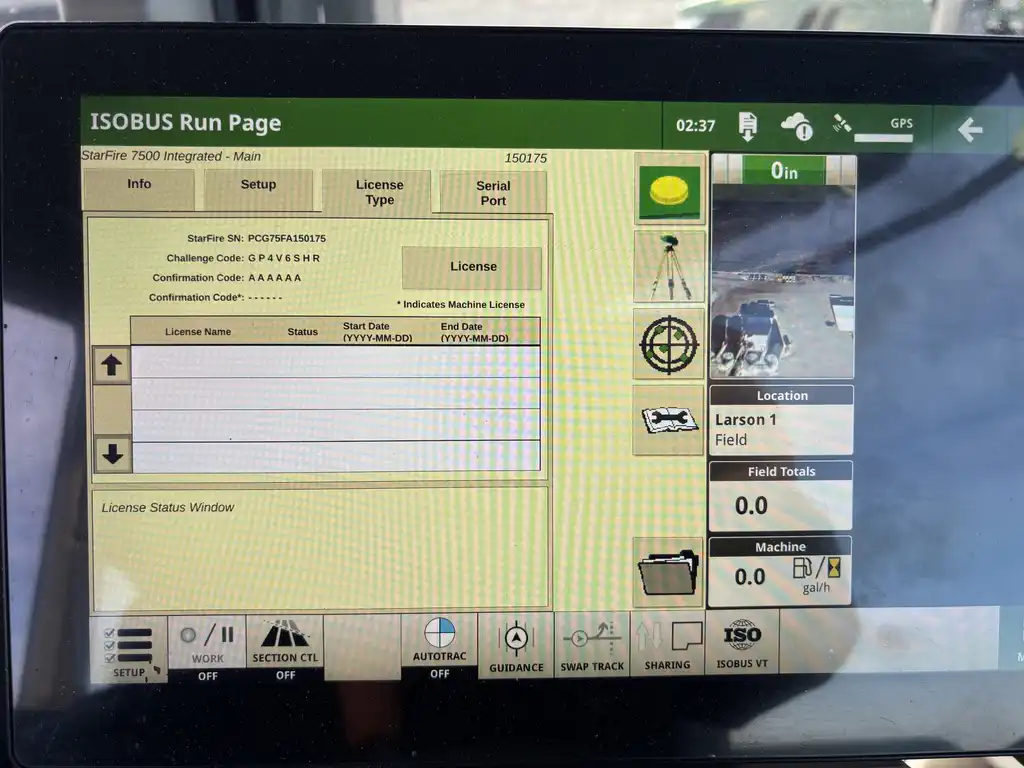
Task: Open the camera view thumbnail
Action: click(x=782, y=281)
